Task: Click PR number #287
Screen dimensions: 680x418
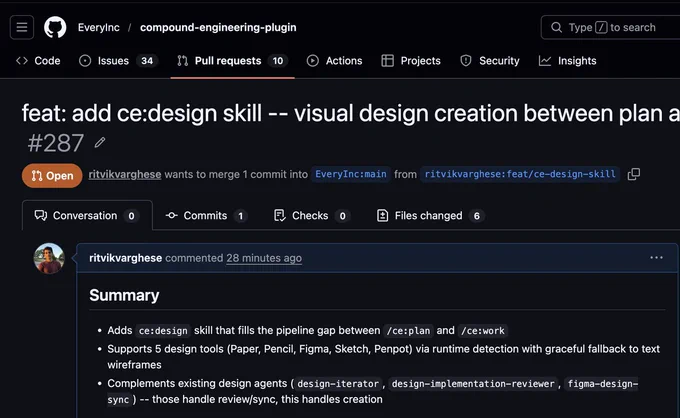Action: click(56, 143)
